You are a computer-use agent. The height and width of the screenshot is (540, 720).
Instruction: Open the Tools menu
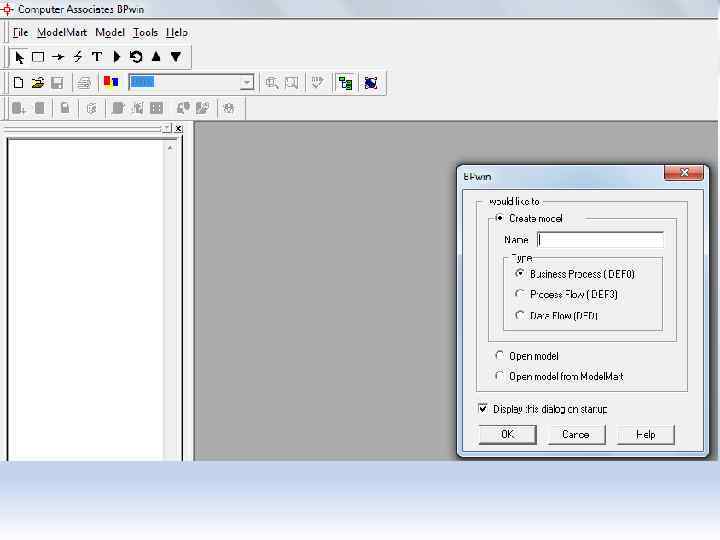click(145, 33)
